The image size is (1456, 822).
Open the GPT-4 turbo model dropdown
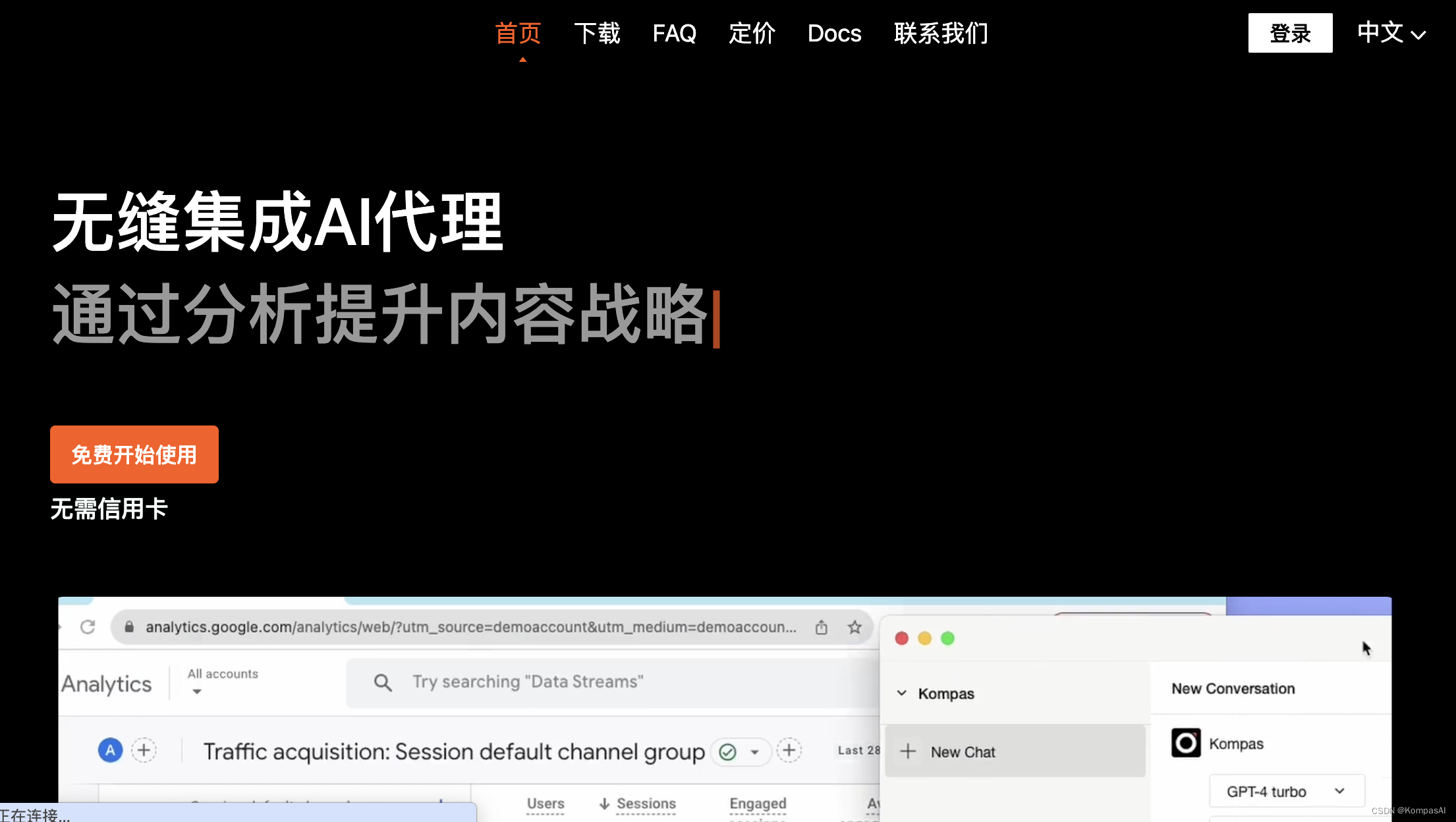(x=1286, y=791)
